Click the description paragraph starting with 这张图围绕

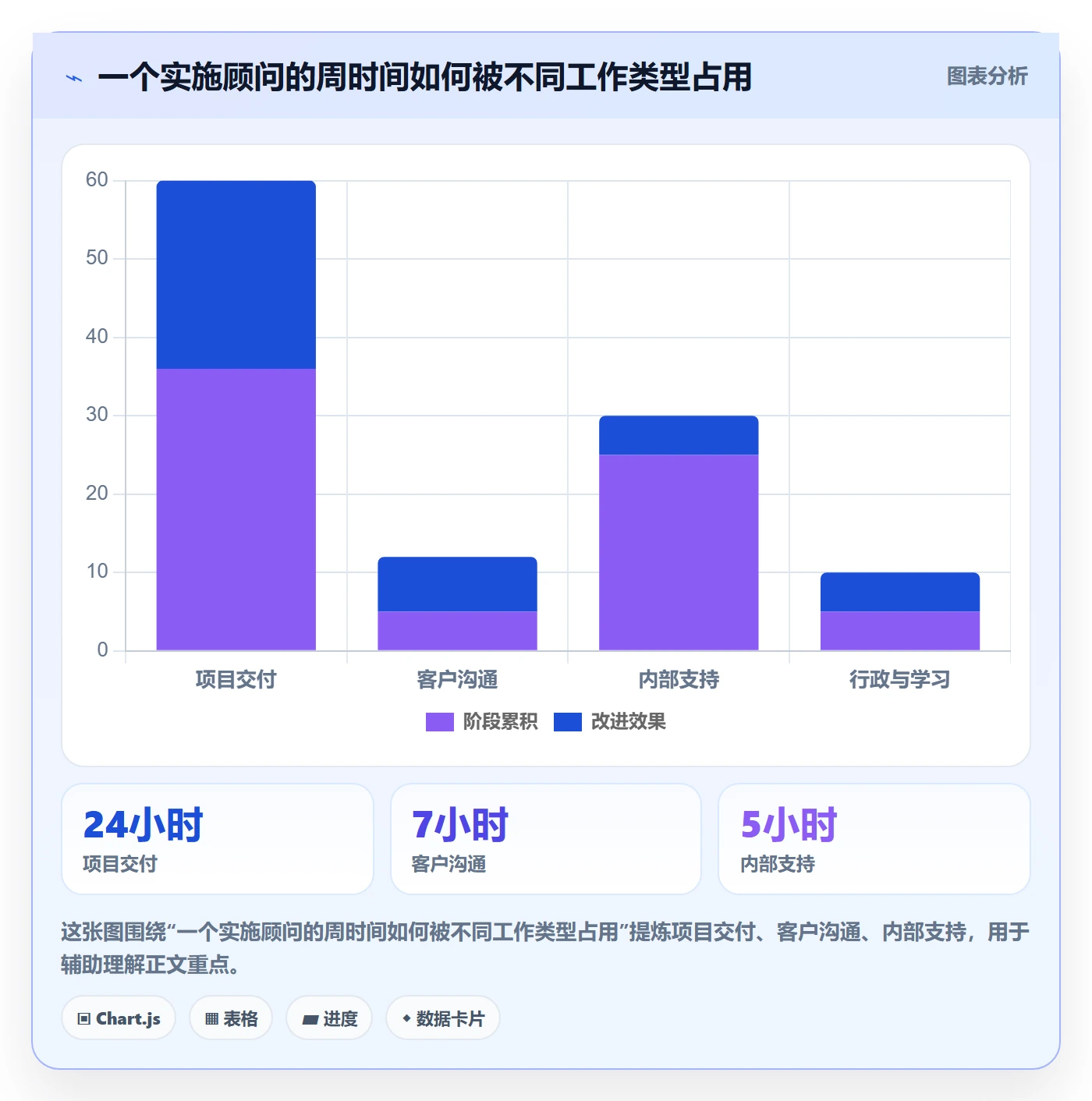tap(545, 947)
